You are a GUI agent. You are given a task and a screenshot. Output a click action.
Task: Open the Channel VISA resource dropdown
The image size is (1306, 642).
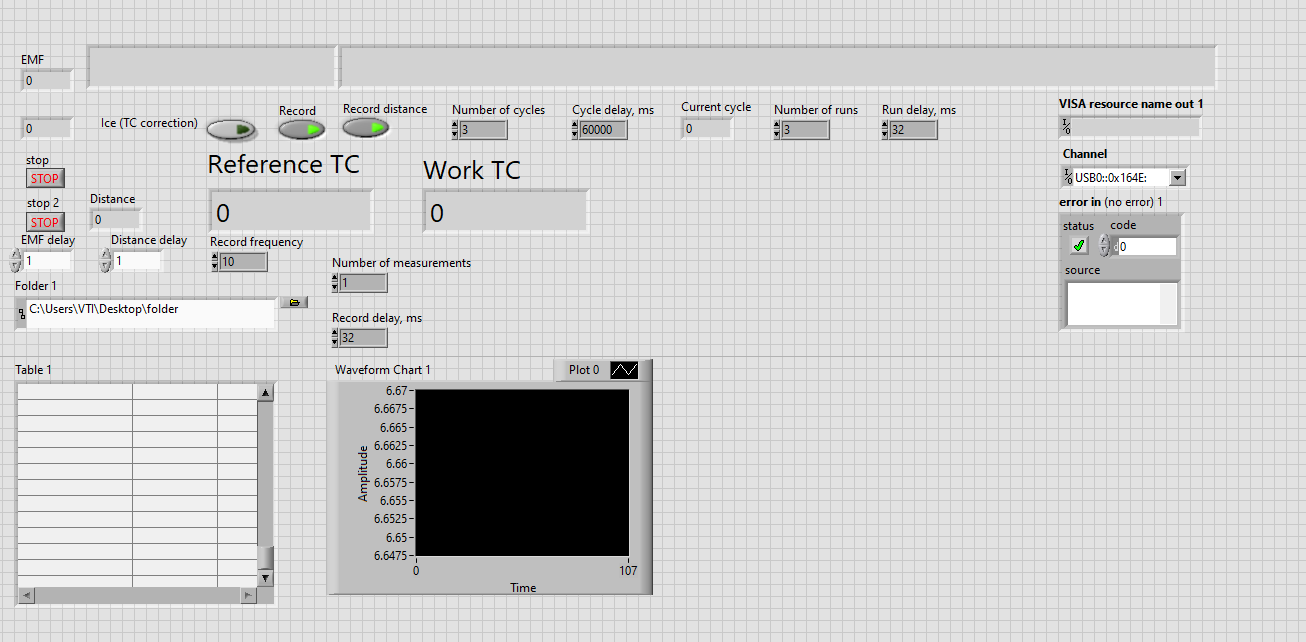click(1177, 178)
